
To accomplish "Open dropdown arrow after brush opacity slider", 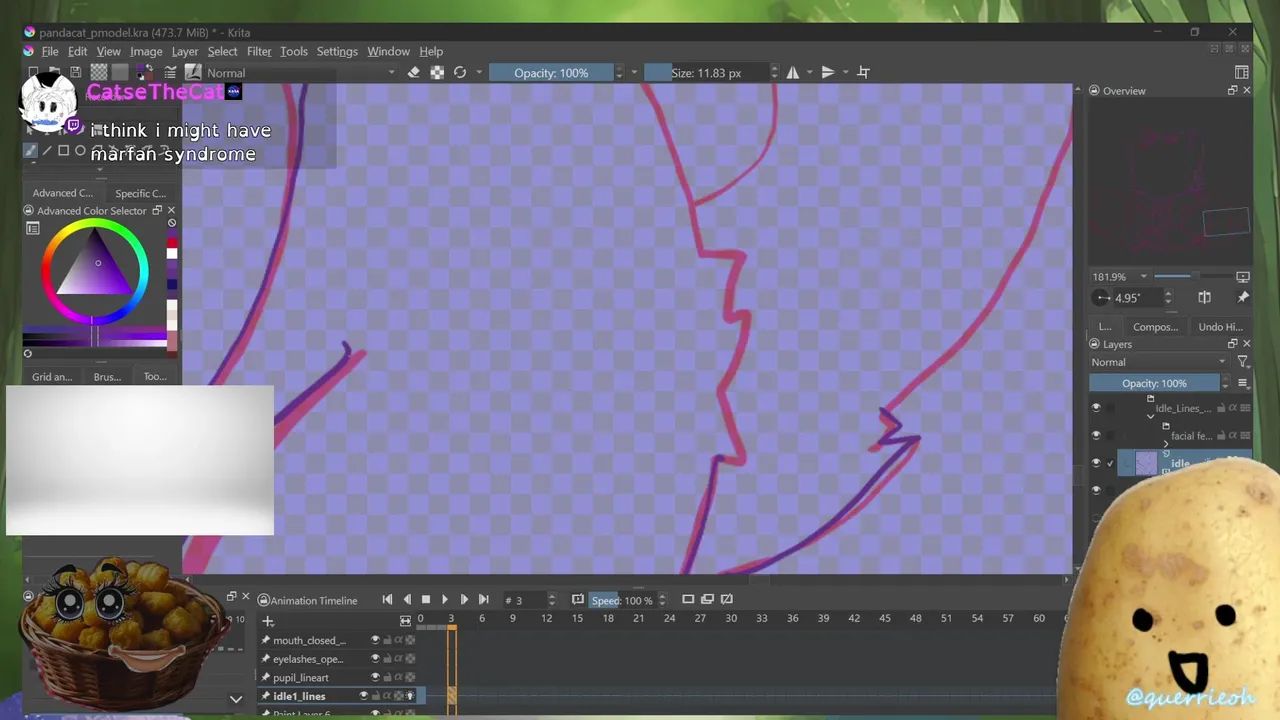I will pos(633,72).
